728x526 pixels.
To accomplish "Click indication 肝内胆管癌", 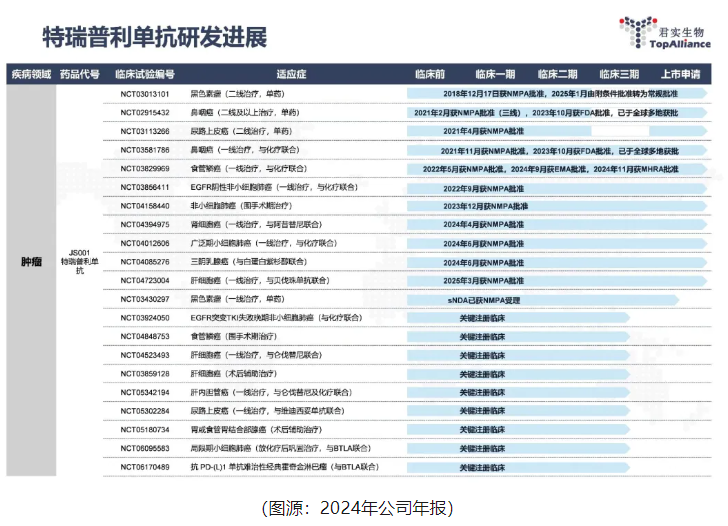I will click(x=271, y=392).
